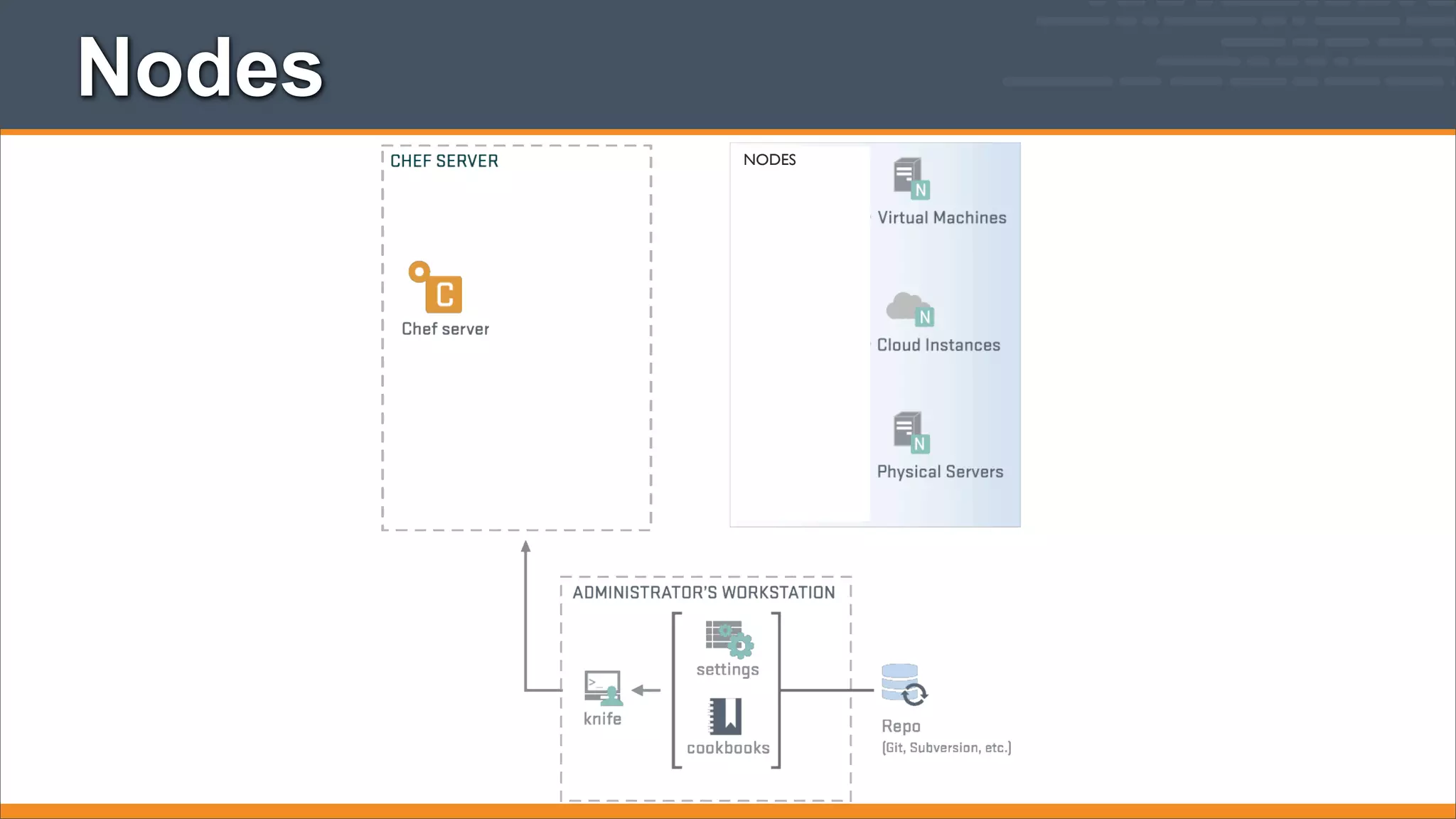
Task: Click the 'knife' caption
Action: [x=602, y=719]
